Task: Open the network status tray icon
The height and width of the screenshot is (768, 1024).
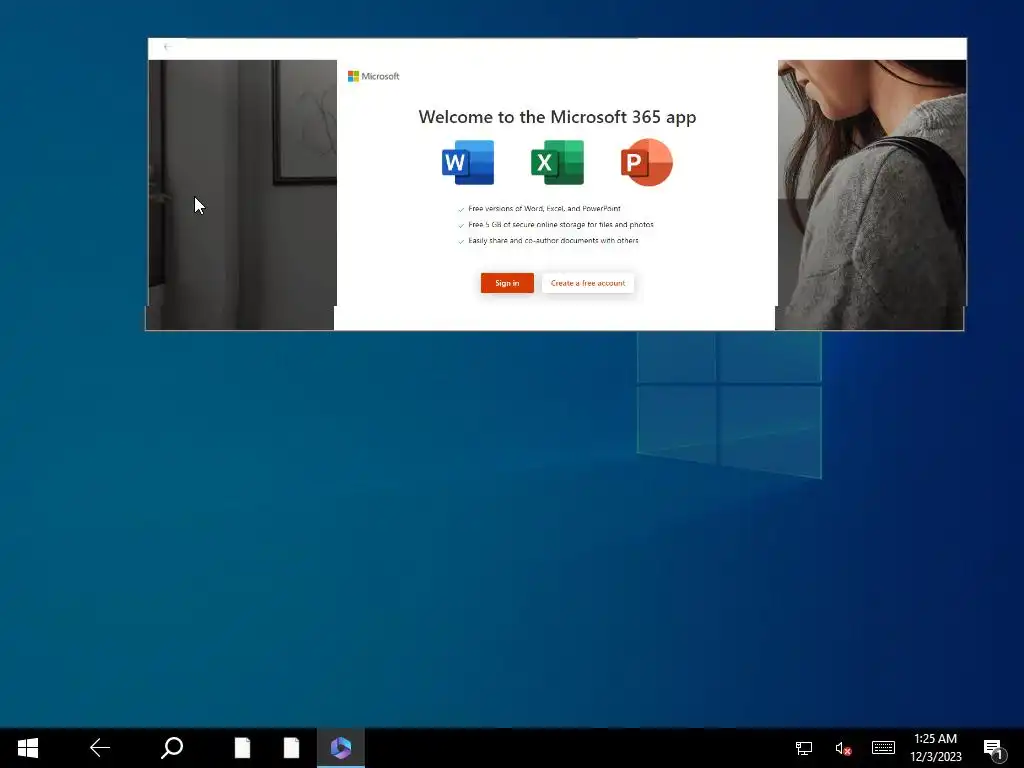Action: click(x=803, y=748)
